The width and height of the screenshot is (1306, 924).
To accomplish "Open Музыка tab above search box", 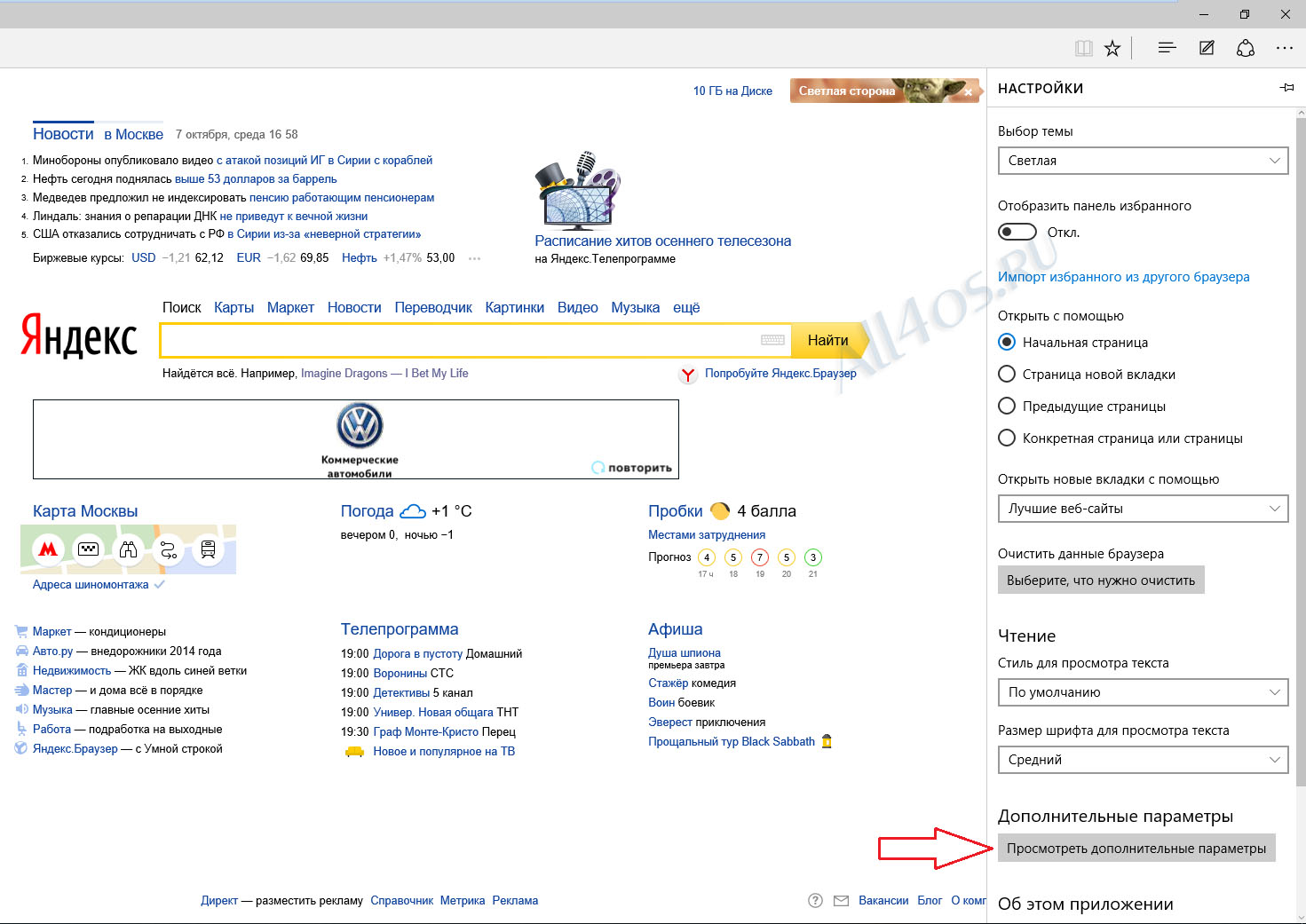I will 636,307.
